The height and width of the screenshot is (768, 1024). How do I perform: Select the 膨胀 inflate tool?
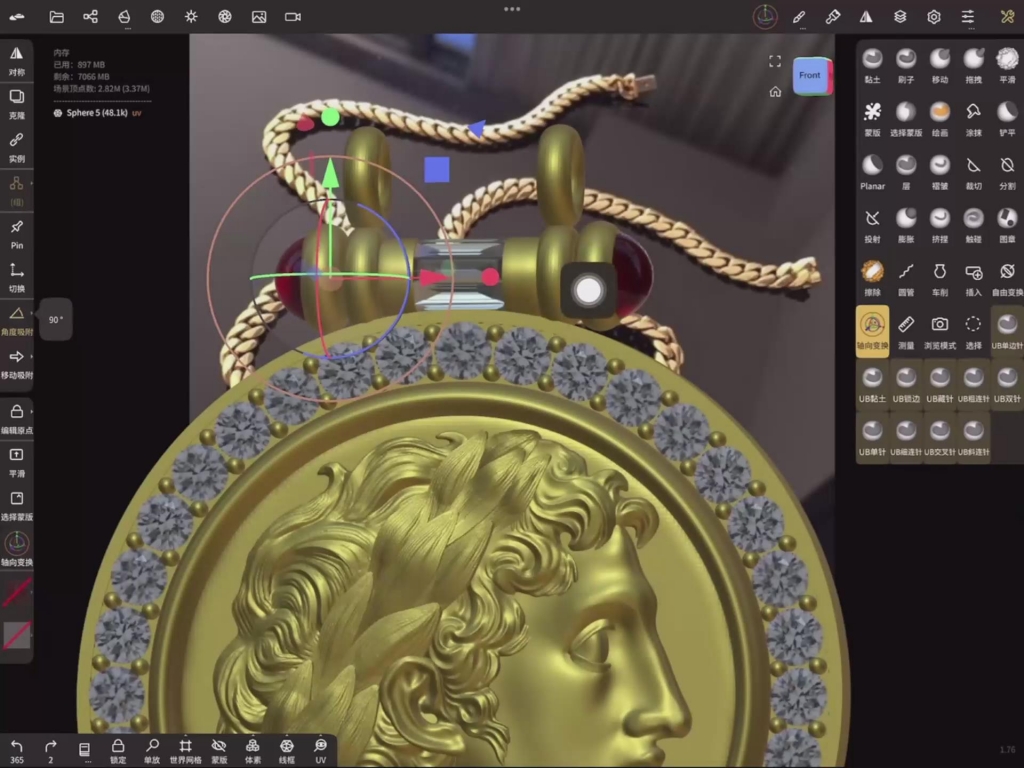[x=906, y=225]
